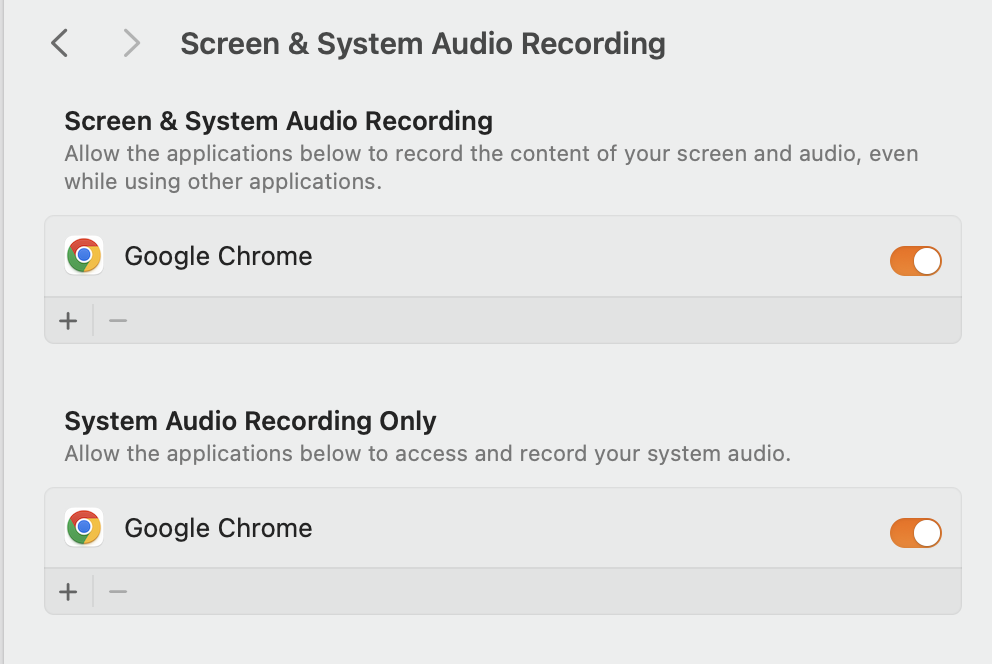Select Google Chrome label in the audio-only list
Image resolution: width=992 pixels, height=664 pixels.
(218, 528)
